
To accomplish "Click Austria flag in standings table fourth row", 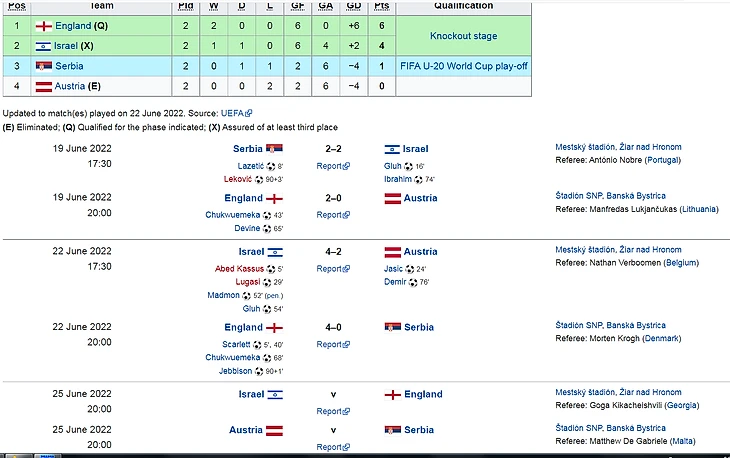I will click(x=43, y=86).
